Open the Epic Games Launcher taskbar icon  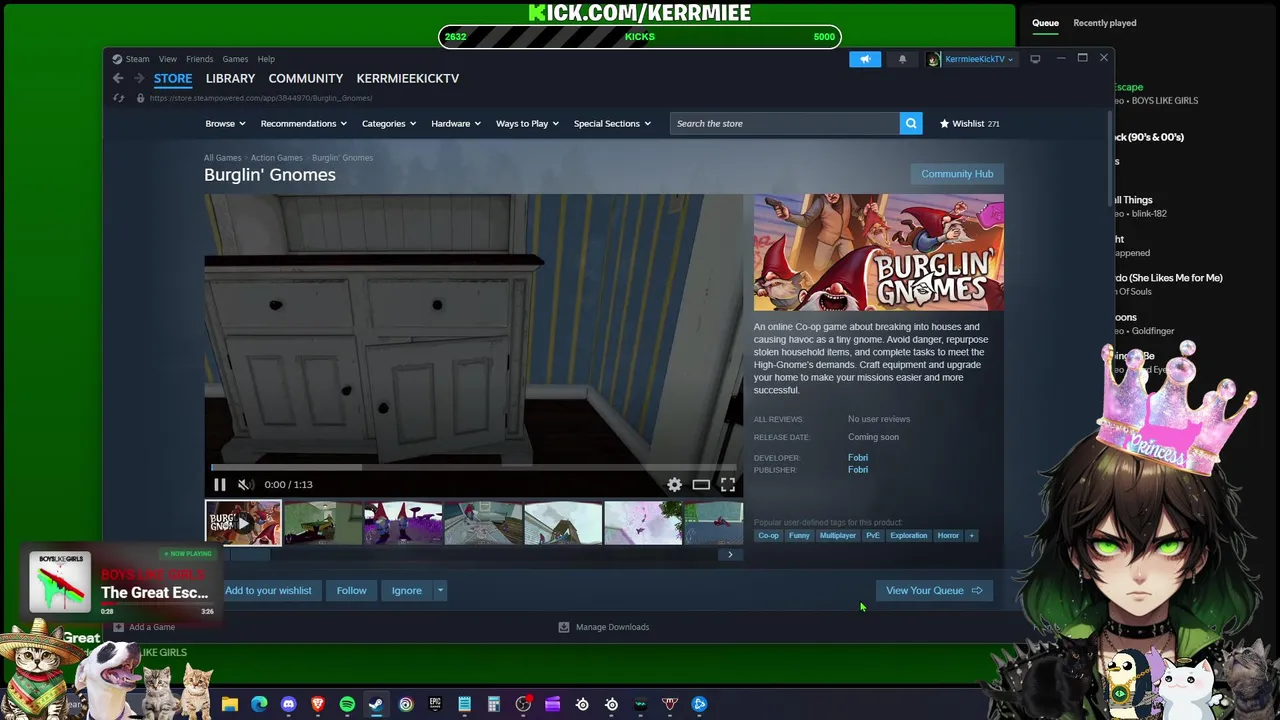[x=435, y=704]
